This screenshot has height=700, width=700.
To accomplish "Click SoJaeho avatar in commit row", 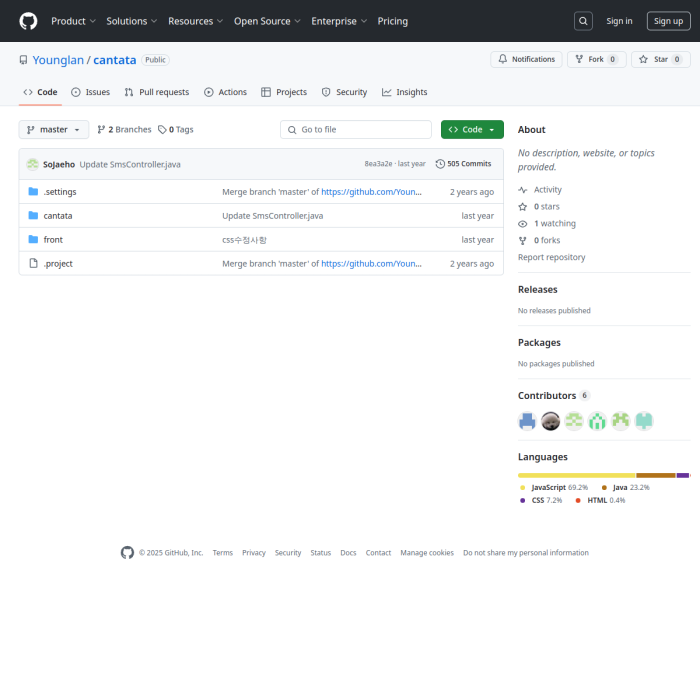I will coord(33,164).
